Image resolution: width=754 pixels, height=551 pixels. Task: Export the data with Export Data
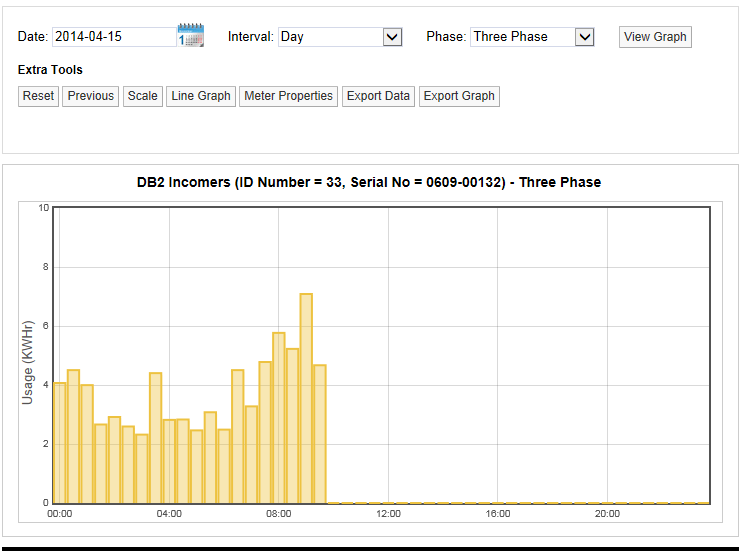(378, 96)
